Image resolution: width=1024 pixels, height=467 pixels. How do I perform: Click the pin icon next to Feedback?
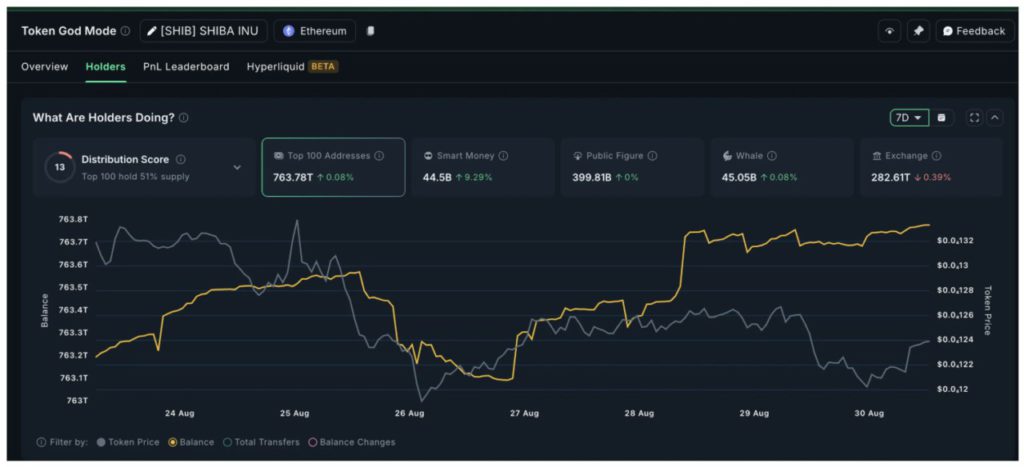(917, 31)
